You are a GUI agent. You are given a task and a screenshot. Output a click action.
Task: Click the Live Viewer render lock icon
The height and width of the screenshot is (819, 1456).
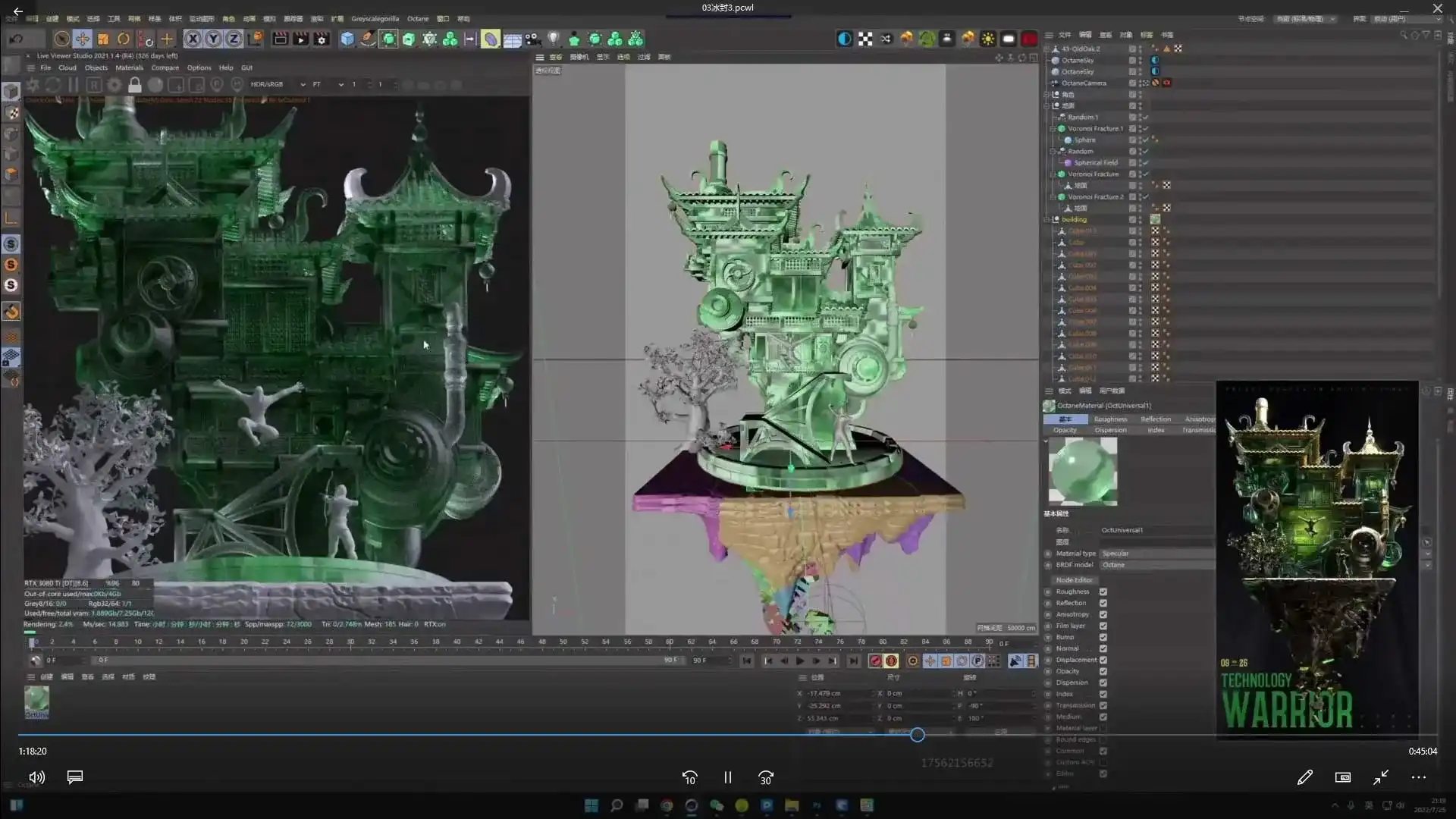(135, 85)
